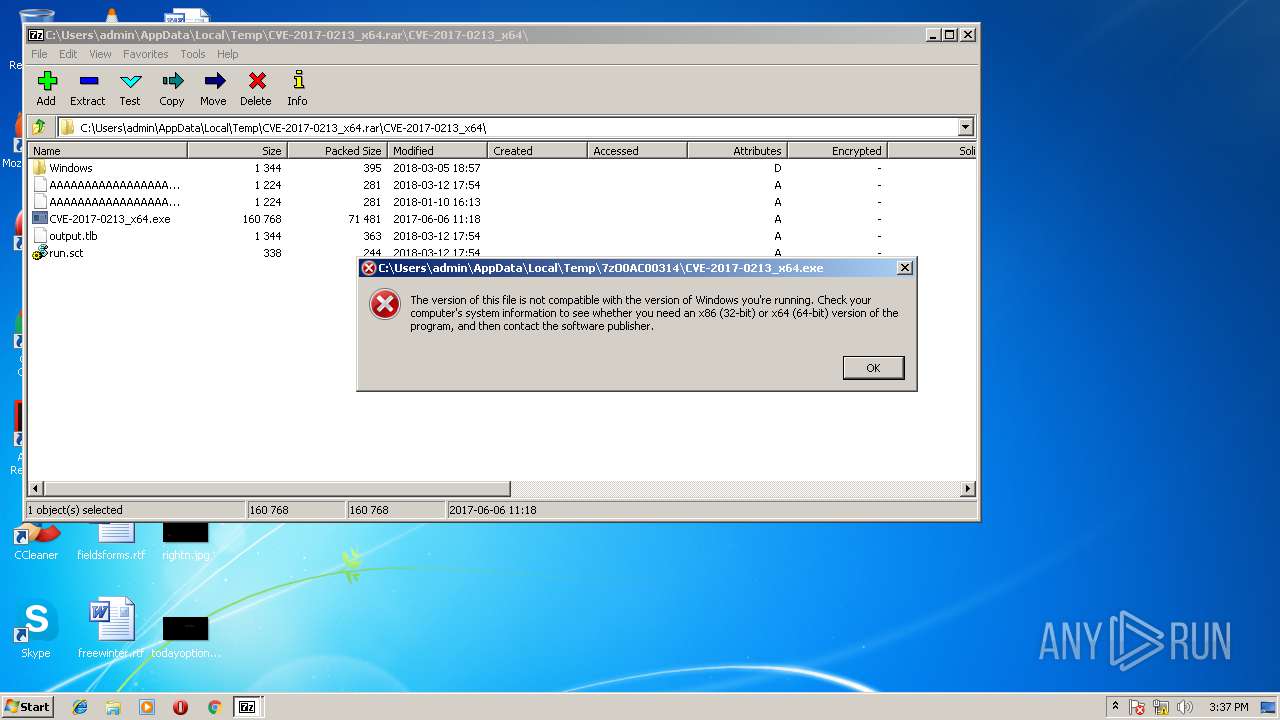The height and width of the screenshot is (720, 1280).
Task: Open the Start menu
Action: pyautogui.click(x=28, y=707)
